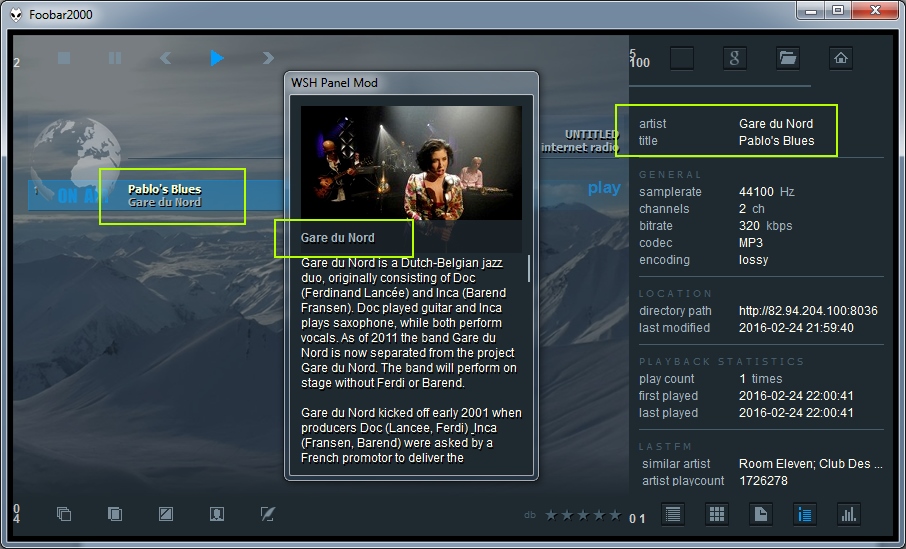906x549 pixels.
Task: Click the WSH Panel Mod title bar
Action: 411,83
